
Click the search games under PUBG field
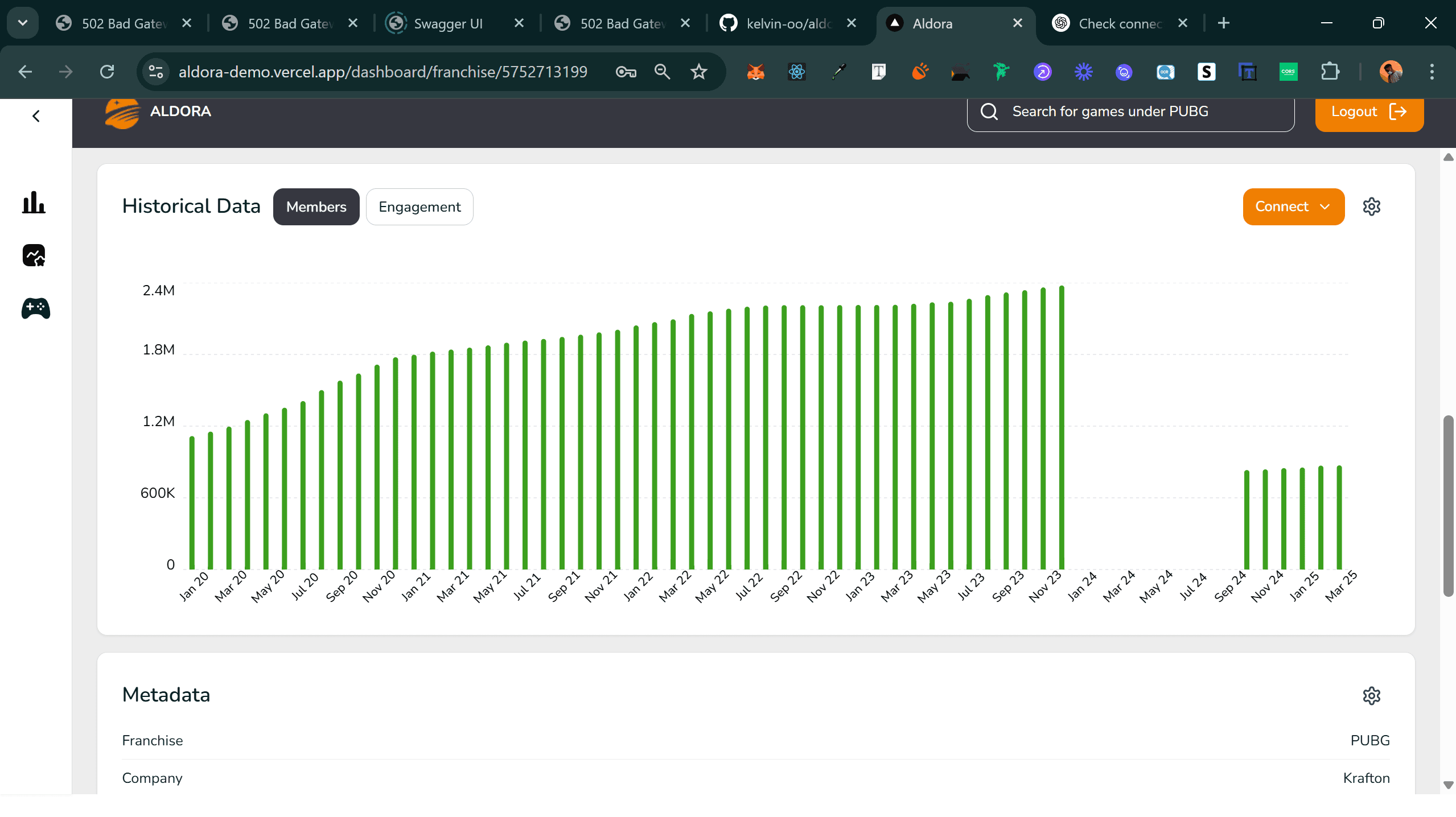pos(1132,112)
